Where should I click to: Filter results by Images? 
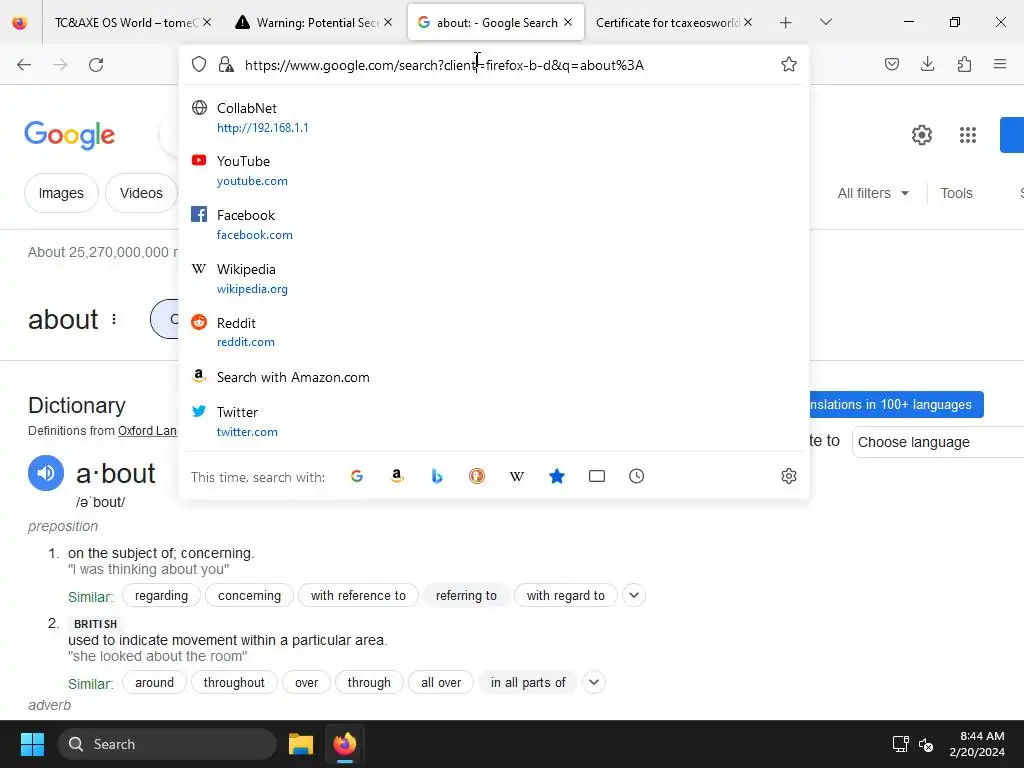point(61,193)
